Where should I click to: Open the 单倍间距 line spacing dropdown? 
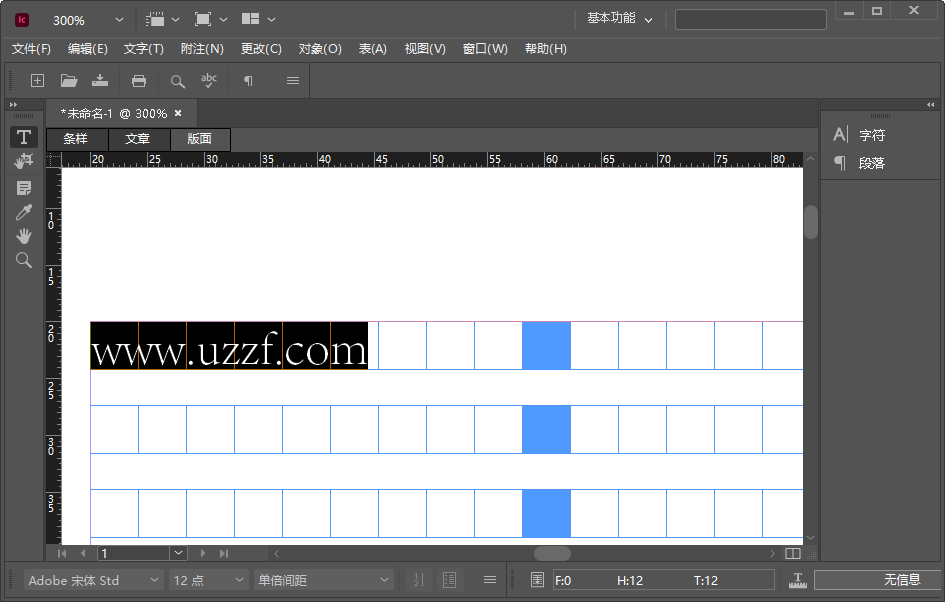pos(322,579)
